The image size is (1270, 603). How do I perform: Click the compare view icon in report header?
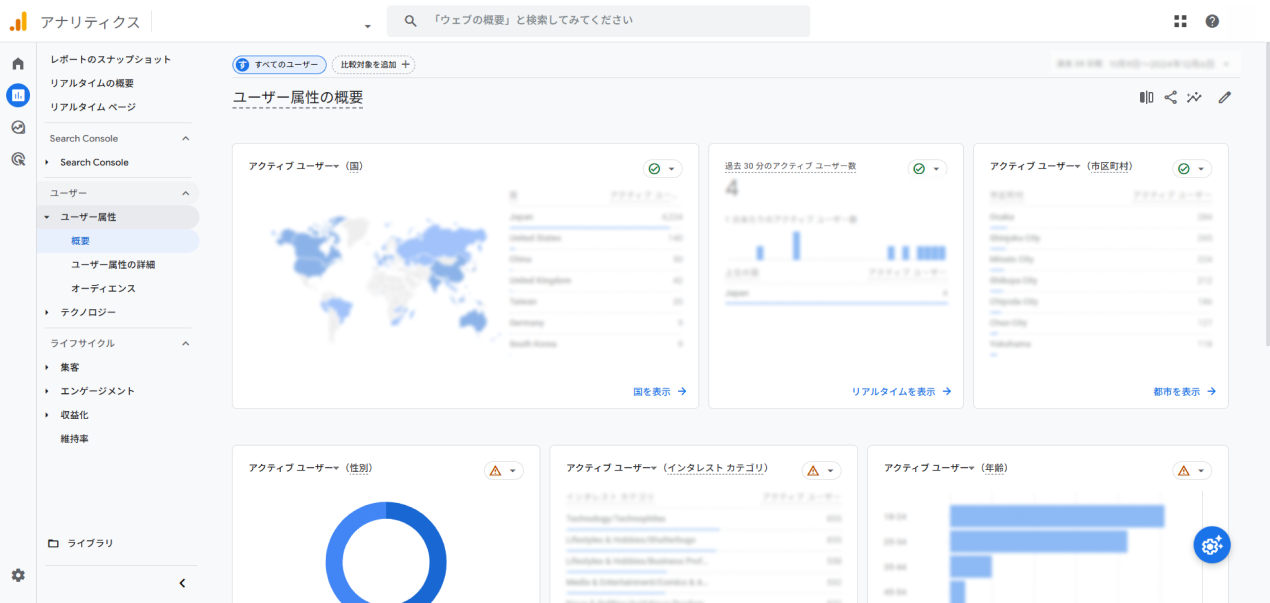point(1146,98)
